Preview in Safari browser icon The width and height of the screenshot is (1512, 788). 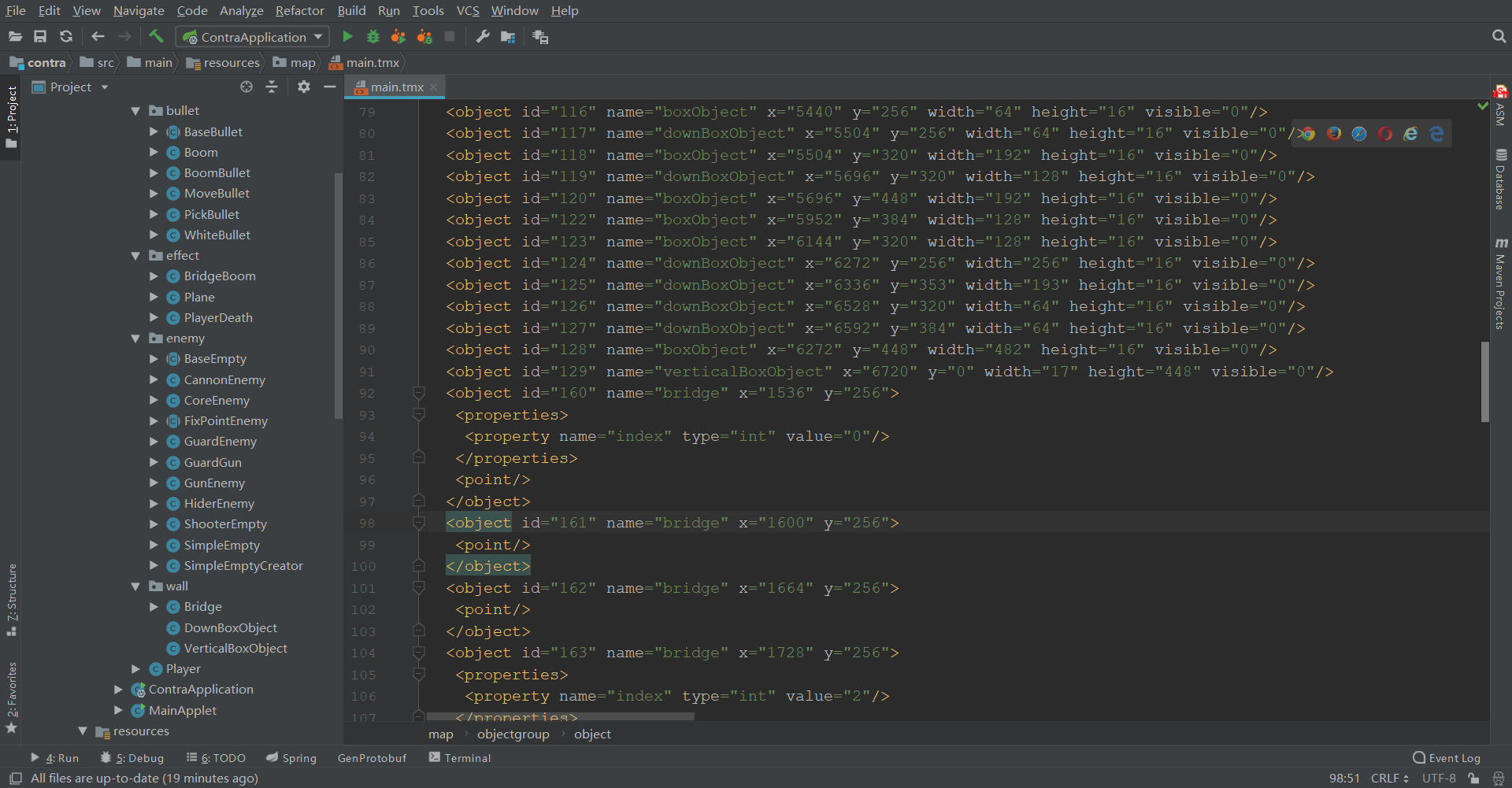coord(1359,134)
